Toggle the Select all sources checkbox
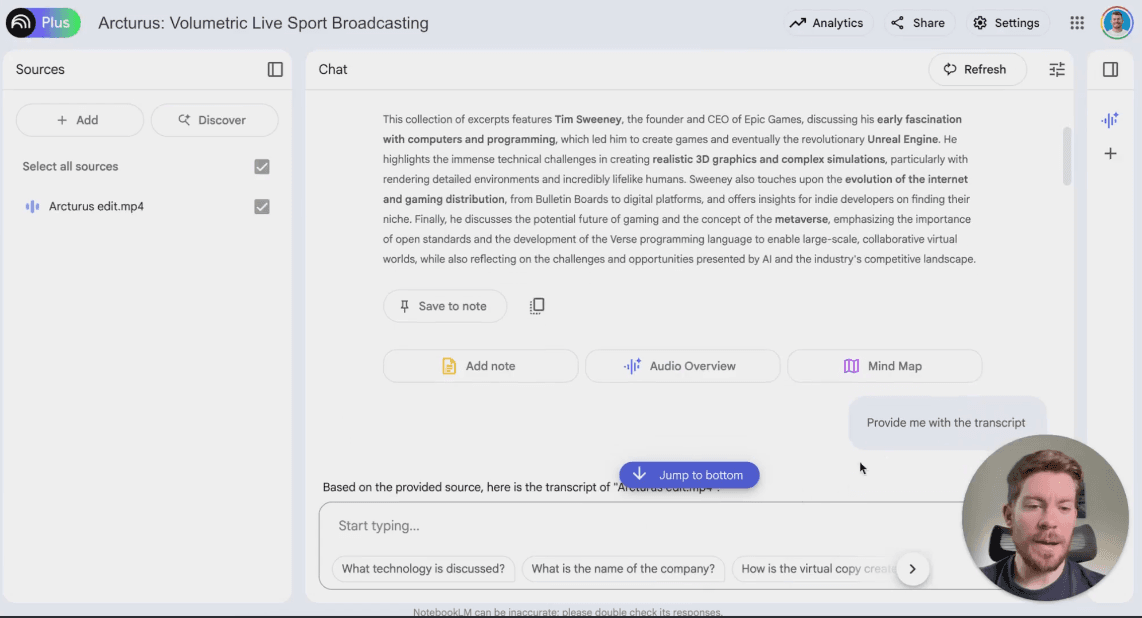This screenshot has height=618, width=1142. [x=262, y=167]
